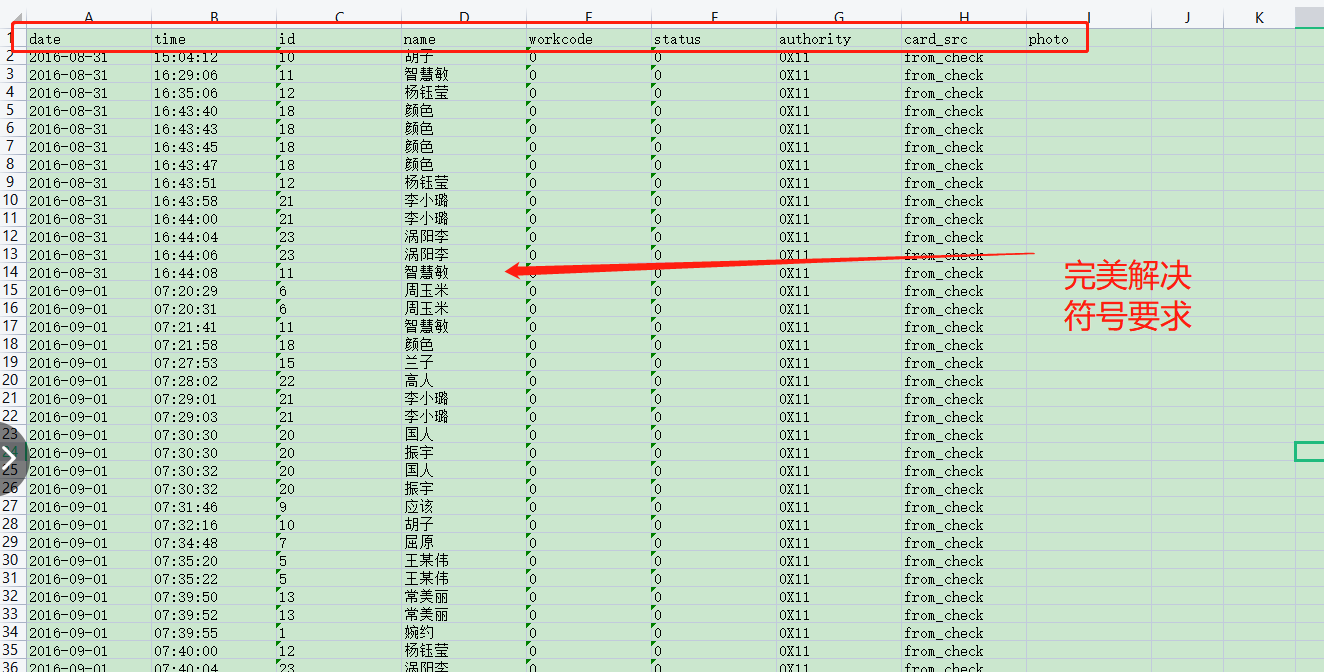The width and height of the screenshot is (1324, 672).
Task: Click status 0 in the 07:21:41 row
Action: click(714, 327)
